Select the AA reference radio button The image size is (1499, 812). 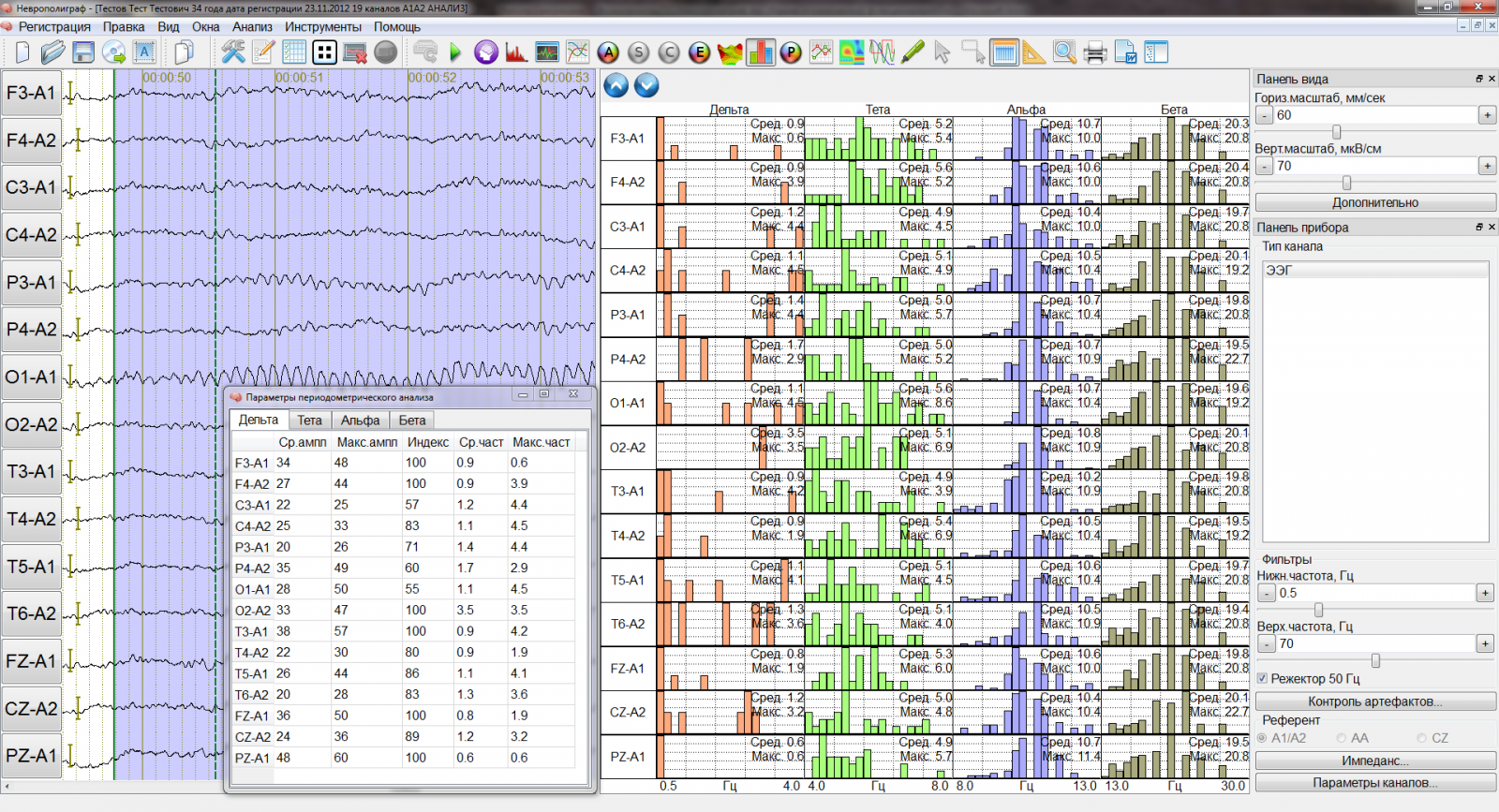[x=1342, y=738]
